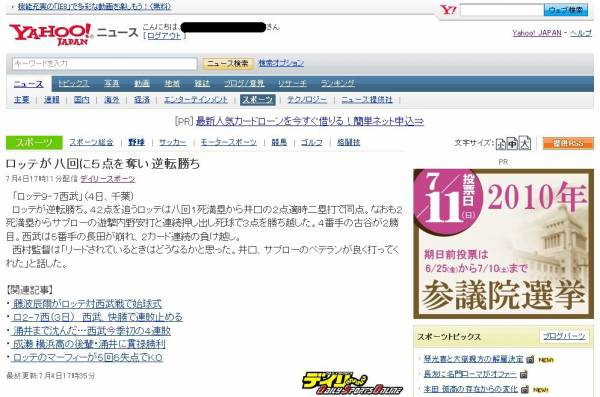Open the 2010 参議院選挙 banner
The image size is (600, 397).
pyautogui.click(x=503, y=243)
